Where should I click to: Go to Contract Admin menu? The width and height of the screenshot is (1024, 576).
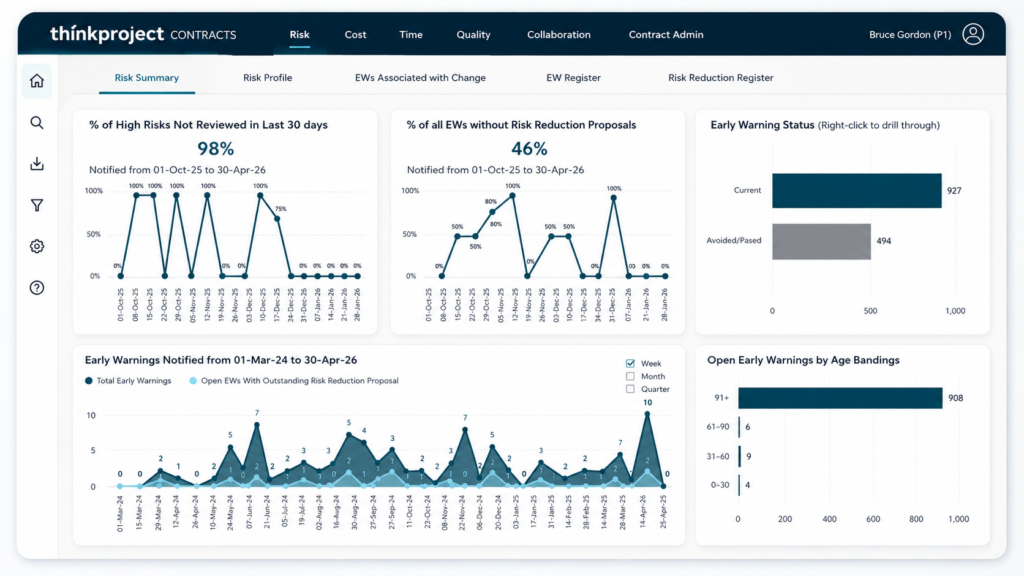point(666,35)
